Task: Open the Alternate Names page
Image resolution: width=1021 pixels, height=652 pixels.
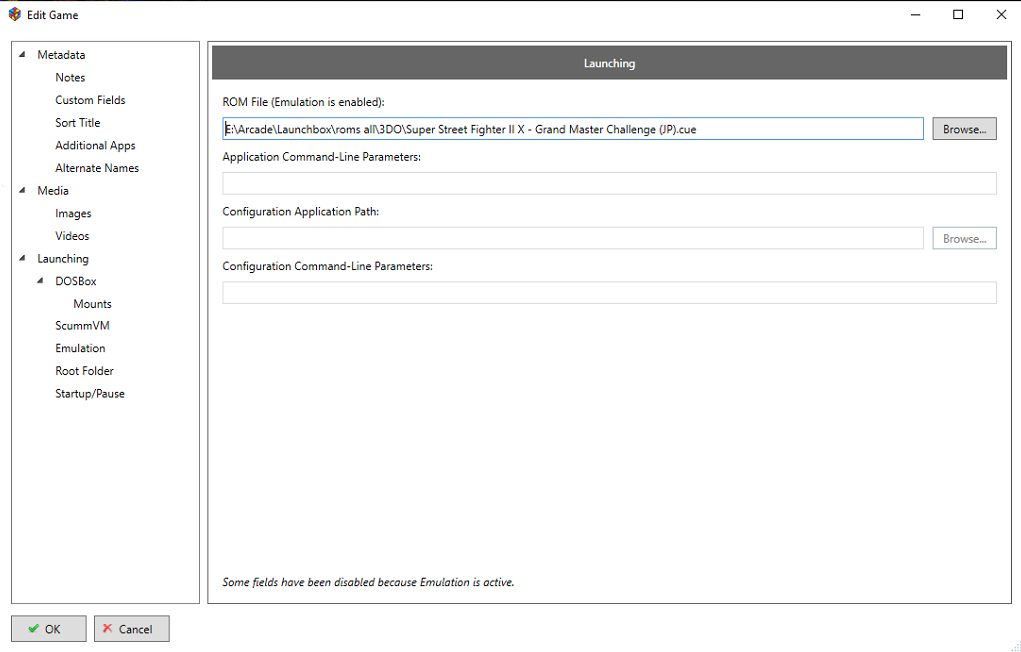Action: click(97, 168)
